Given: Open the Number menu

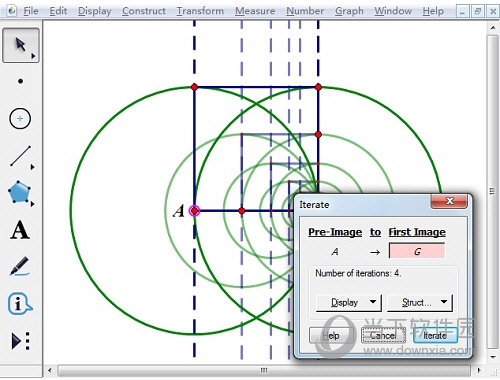Looking at the screenshot, I should coord(305,11).
